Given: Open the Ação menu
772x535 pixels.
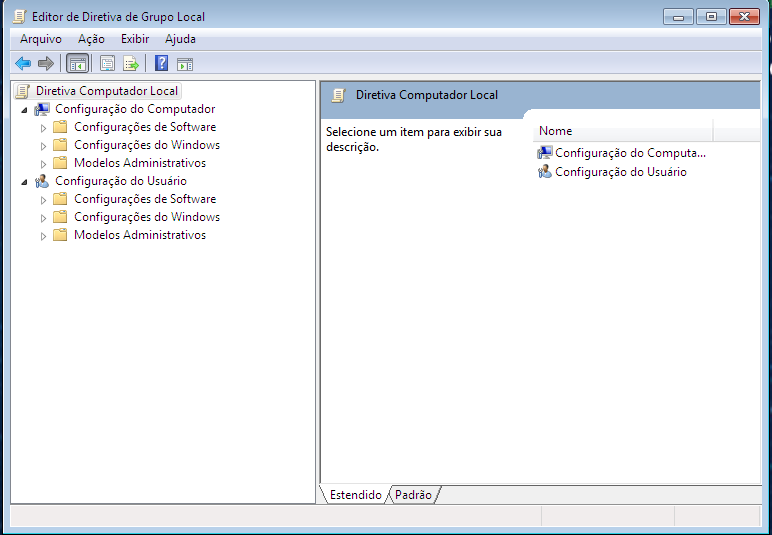Looking at the screenshot, I should (x=91, y=39).
